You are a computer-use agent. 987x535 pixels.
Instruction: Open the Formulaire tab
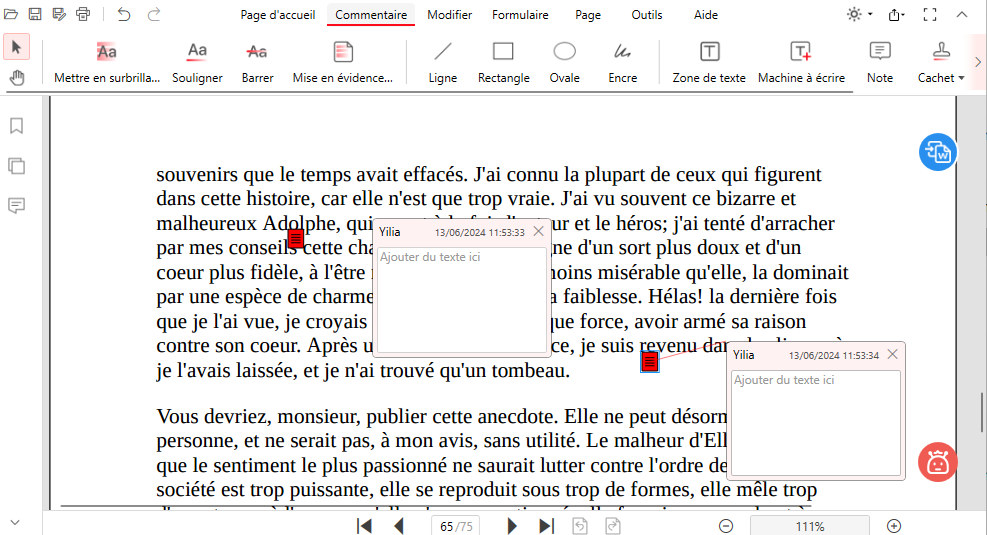[x=520, y=14]
